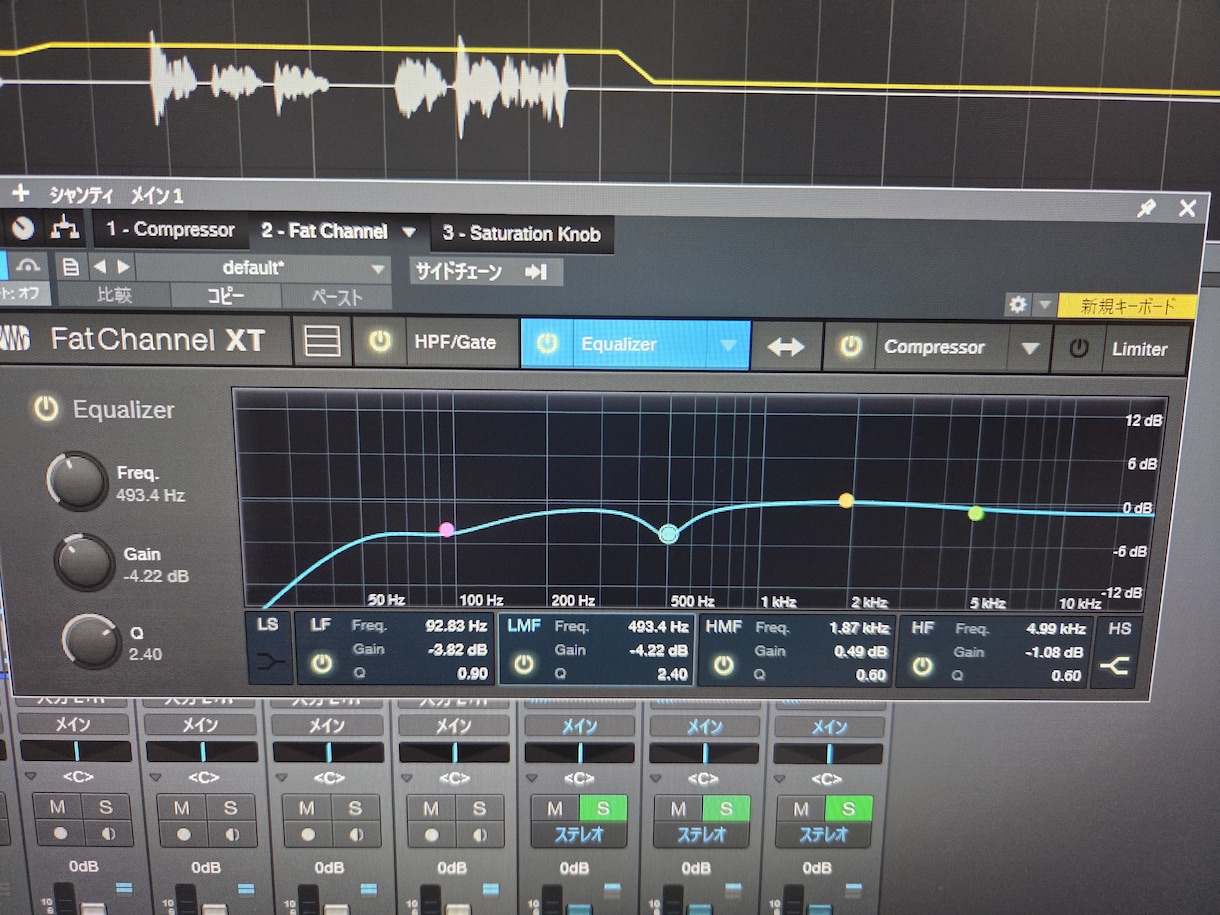Viewport: 1220px width, 915px height.
Task: Click the ペースト paste button
Action: 336,297
